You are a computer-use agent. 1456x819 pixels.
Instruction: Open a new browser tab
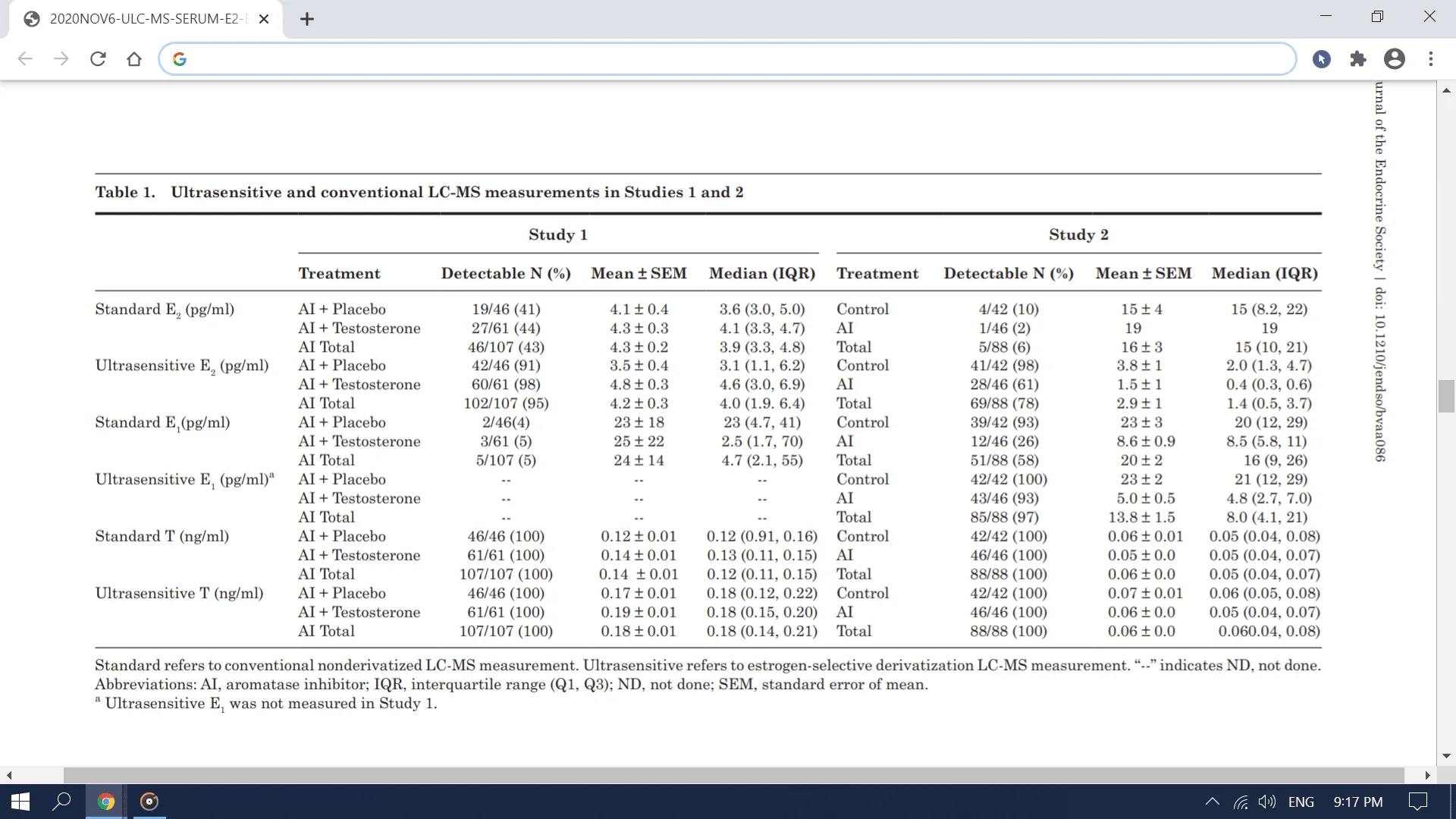click(x=306, y=19)
